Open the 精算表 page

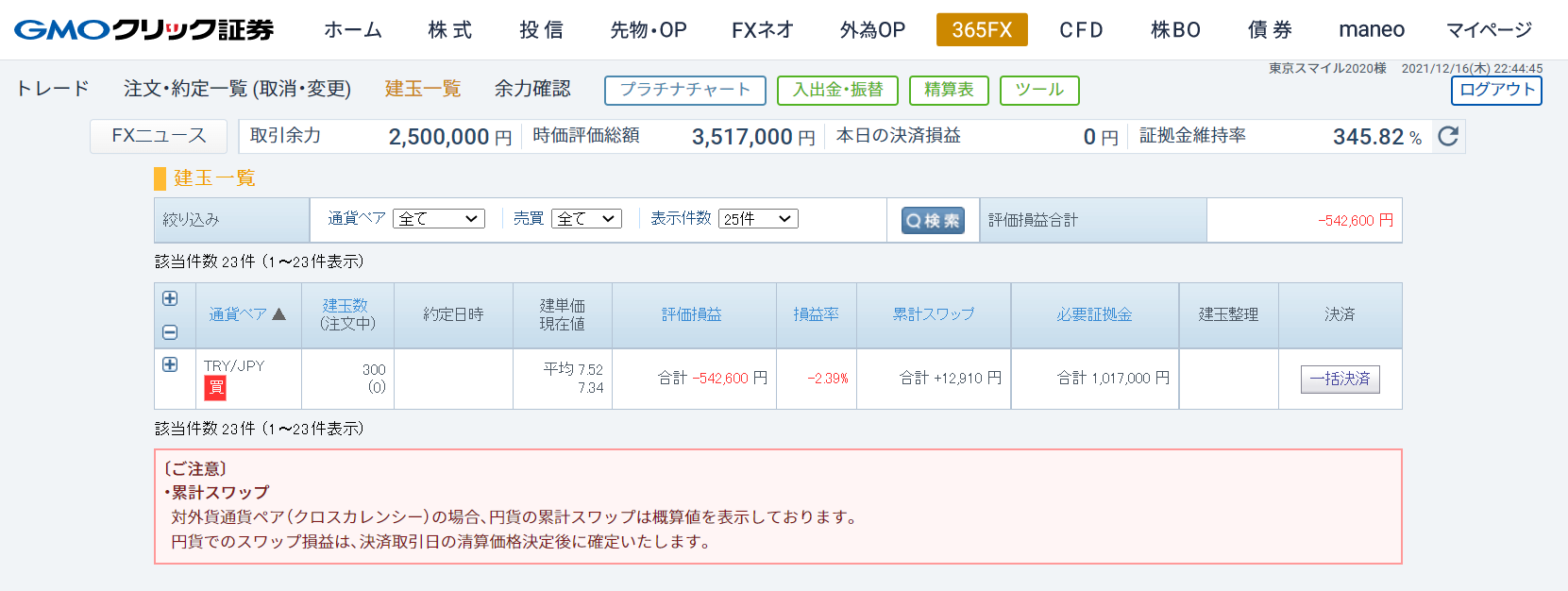coord(949,90)
